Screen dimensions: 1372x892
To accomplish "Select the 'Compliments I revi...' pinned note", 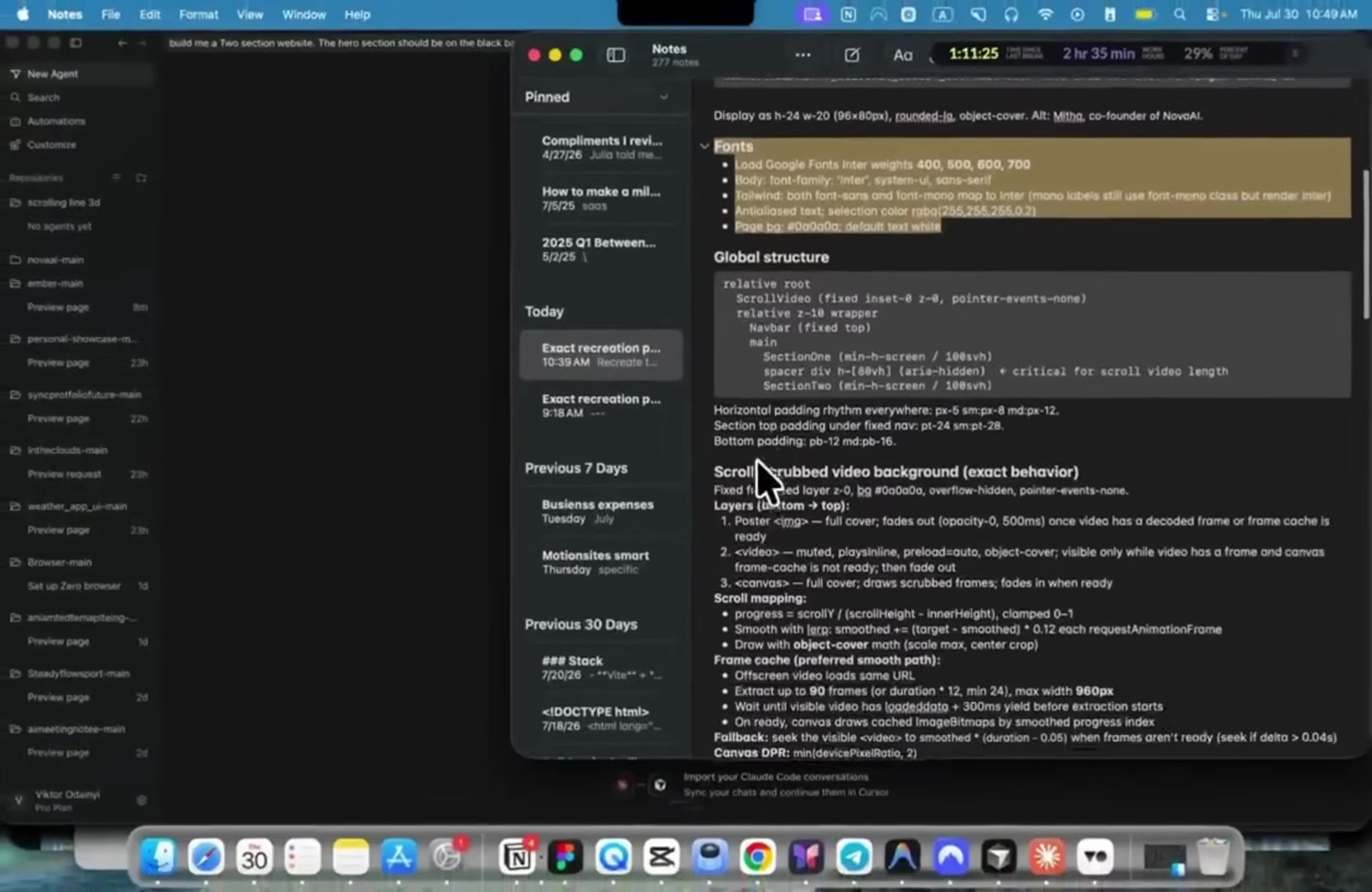I will pos(601,147).
